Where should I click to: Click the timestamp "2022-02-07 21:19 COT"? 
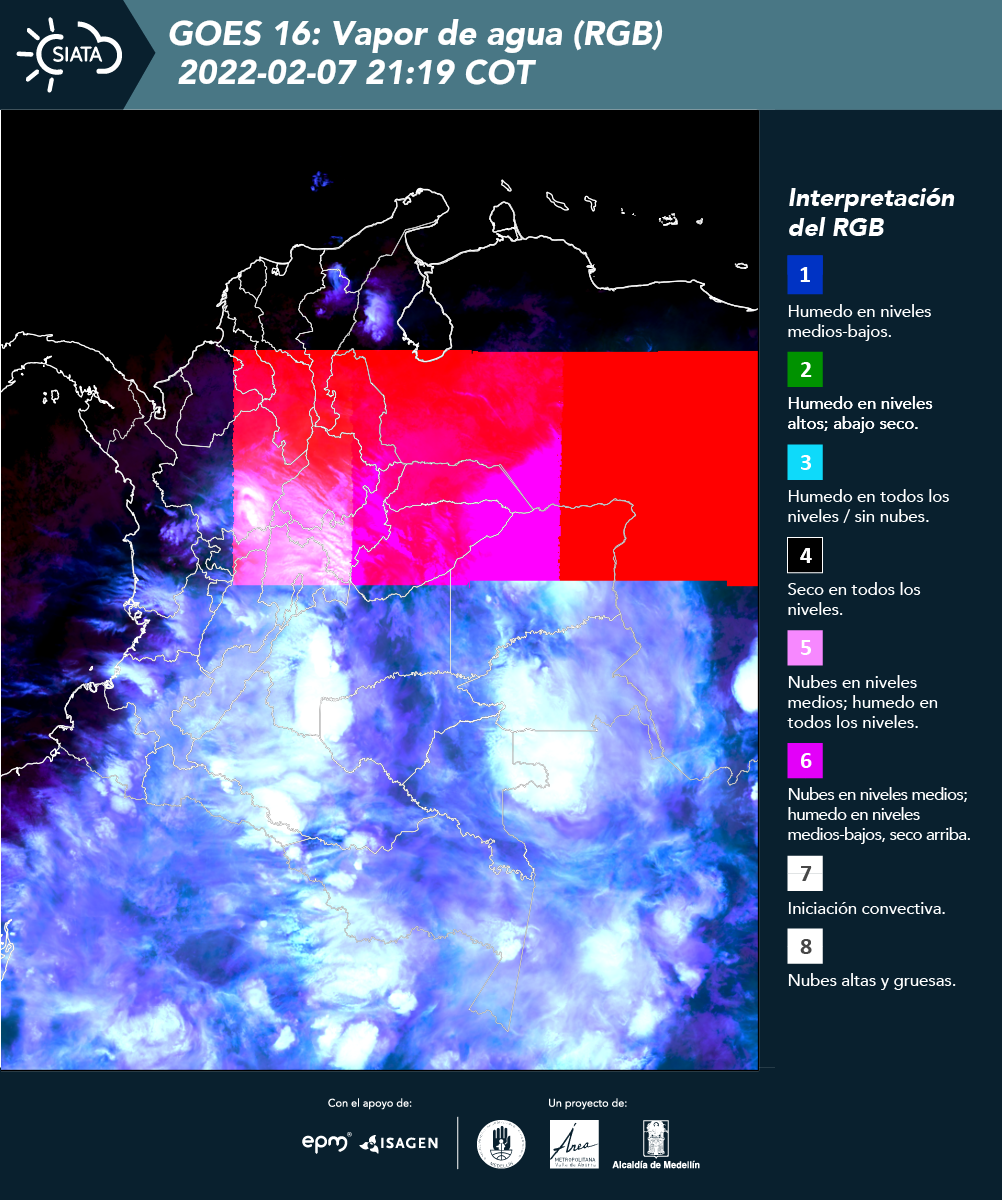(356, 73)
